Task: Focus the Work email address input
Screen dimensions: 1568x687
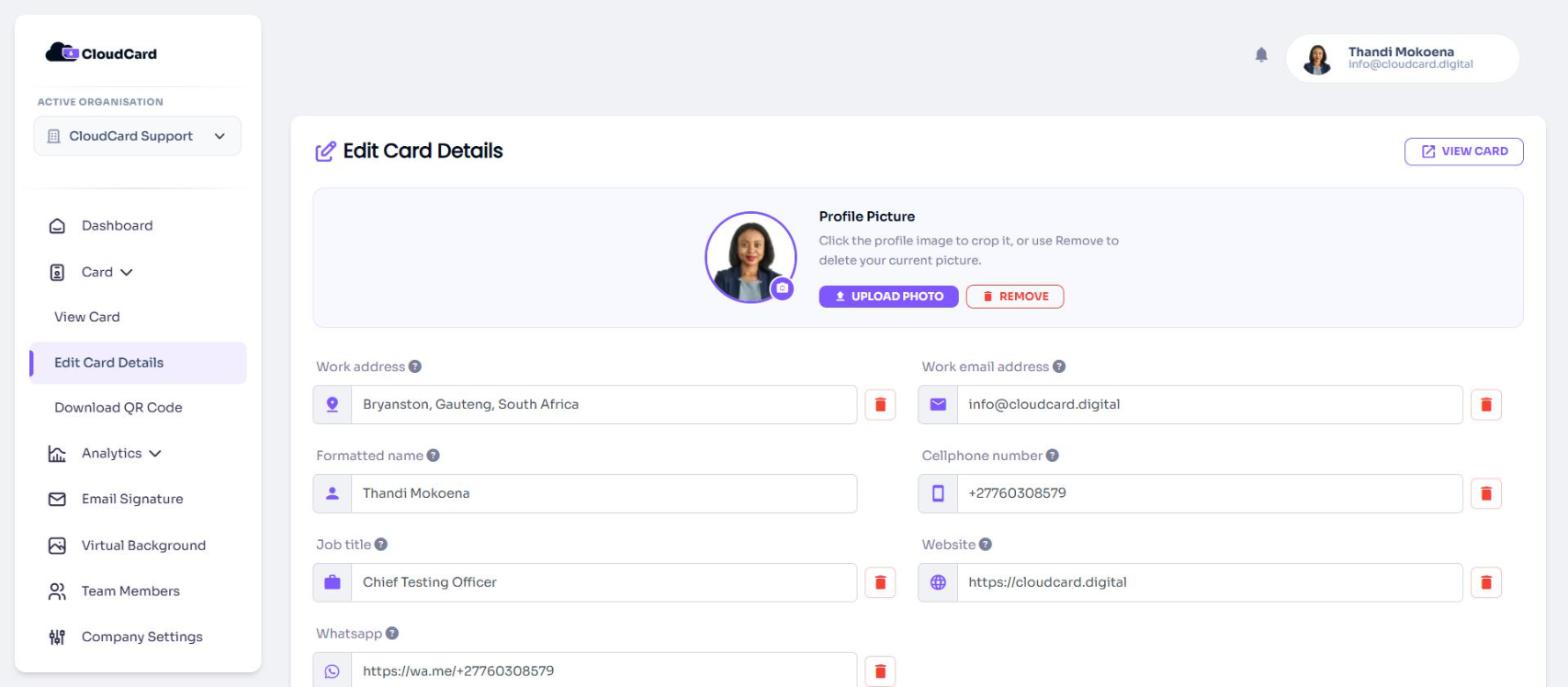Action: (x=1210, y=405)
